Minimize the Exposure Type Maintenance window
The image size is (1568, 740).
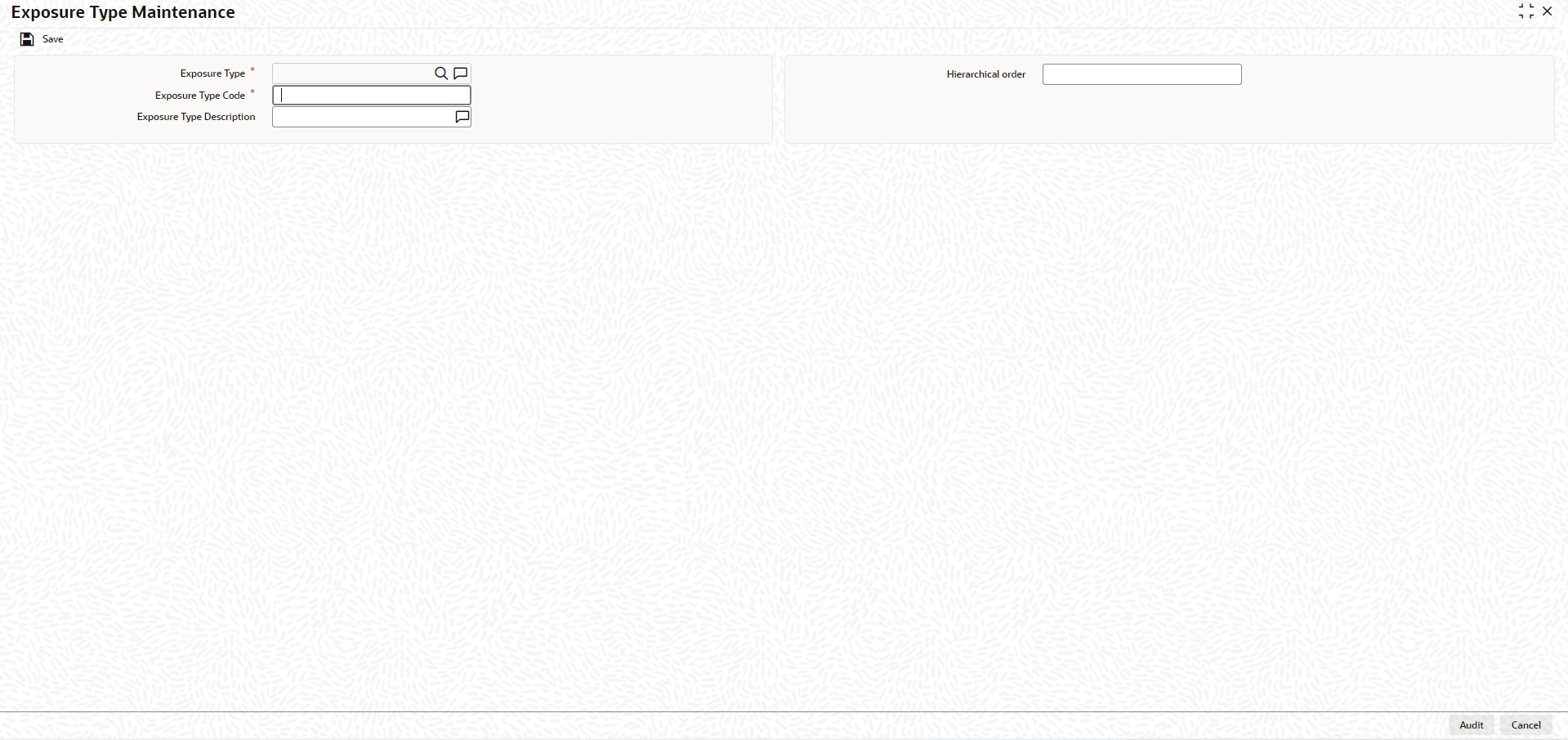(x=1526, y=11)
